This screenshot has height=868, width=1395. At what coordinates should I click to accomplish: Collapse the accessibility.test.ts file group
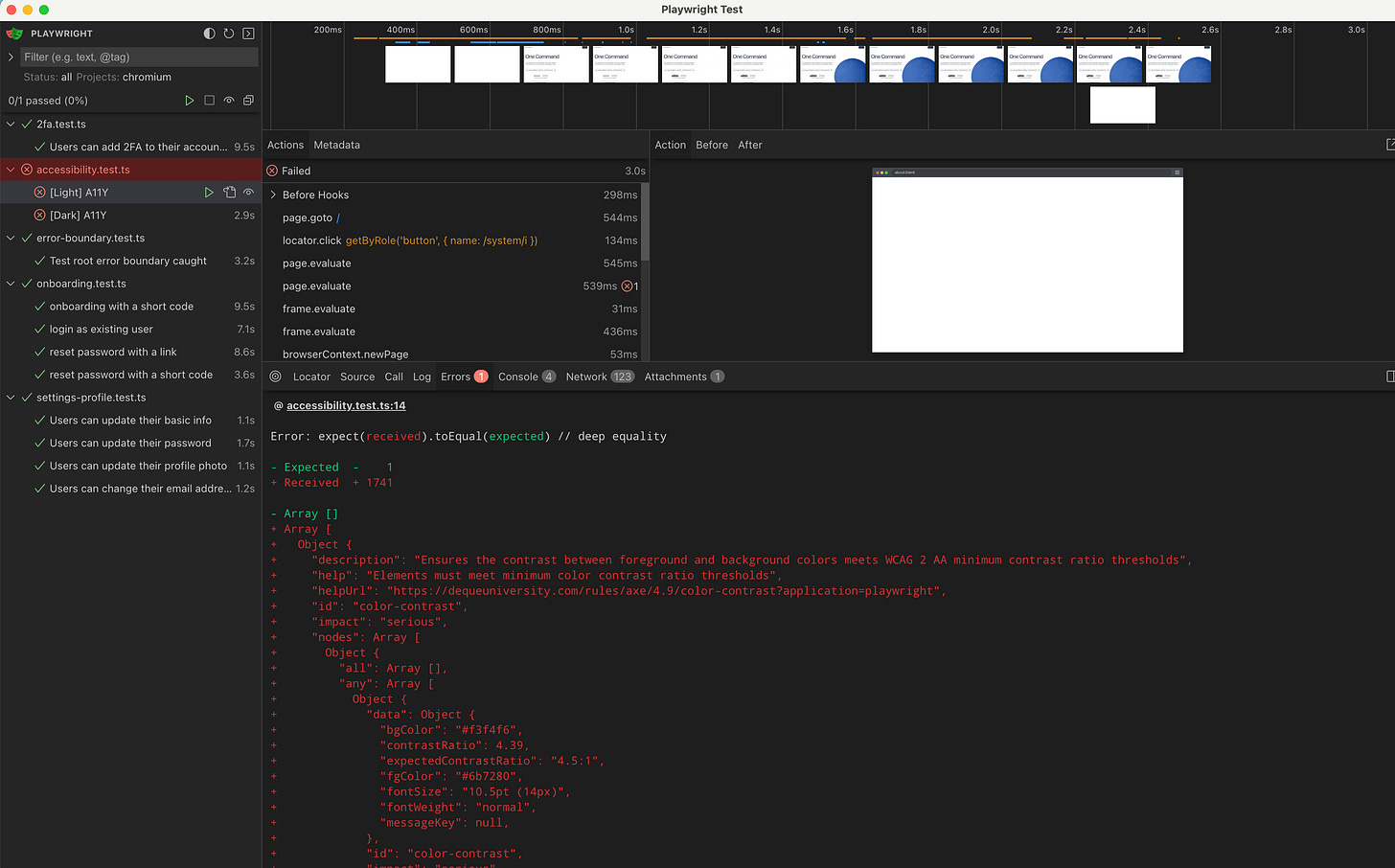click(11, 170)
